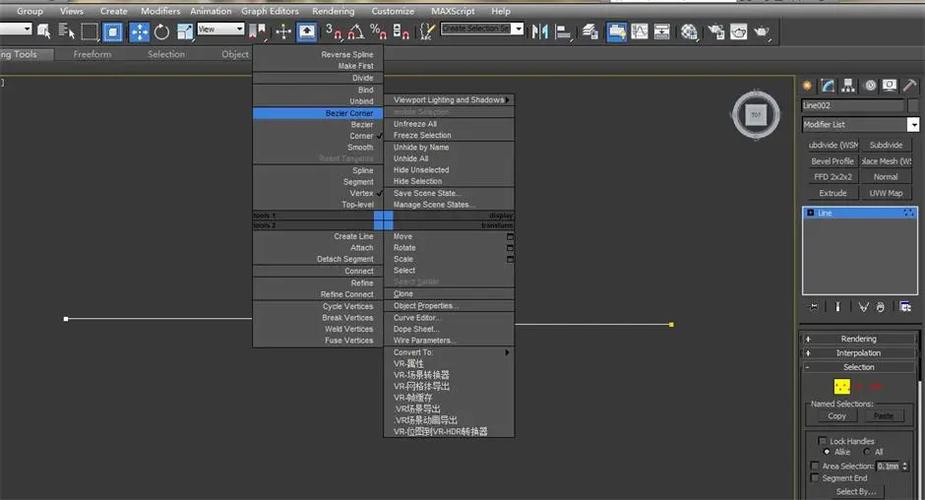This screenshot has width=925, height=500.
Task: Choose the Rectangular Selection Region tool
Action: click(89, 32)
